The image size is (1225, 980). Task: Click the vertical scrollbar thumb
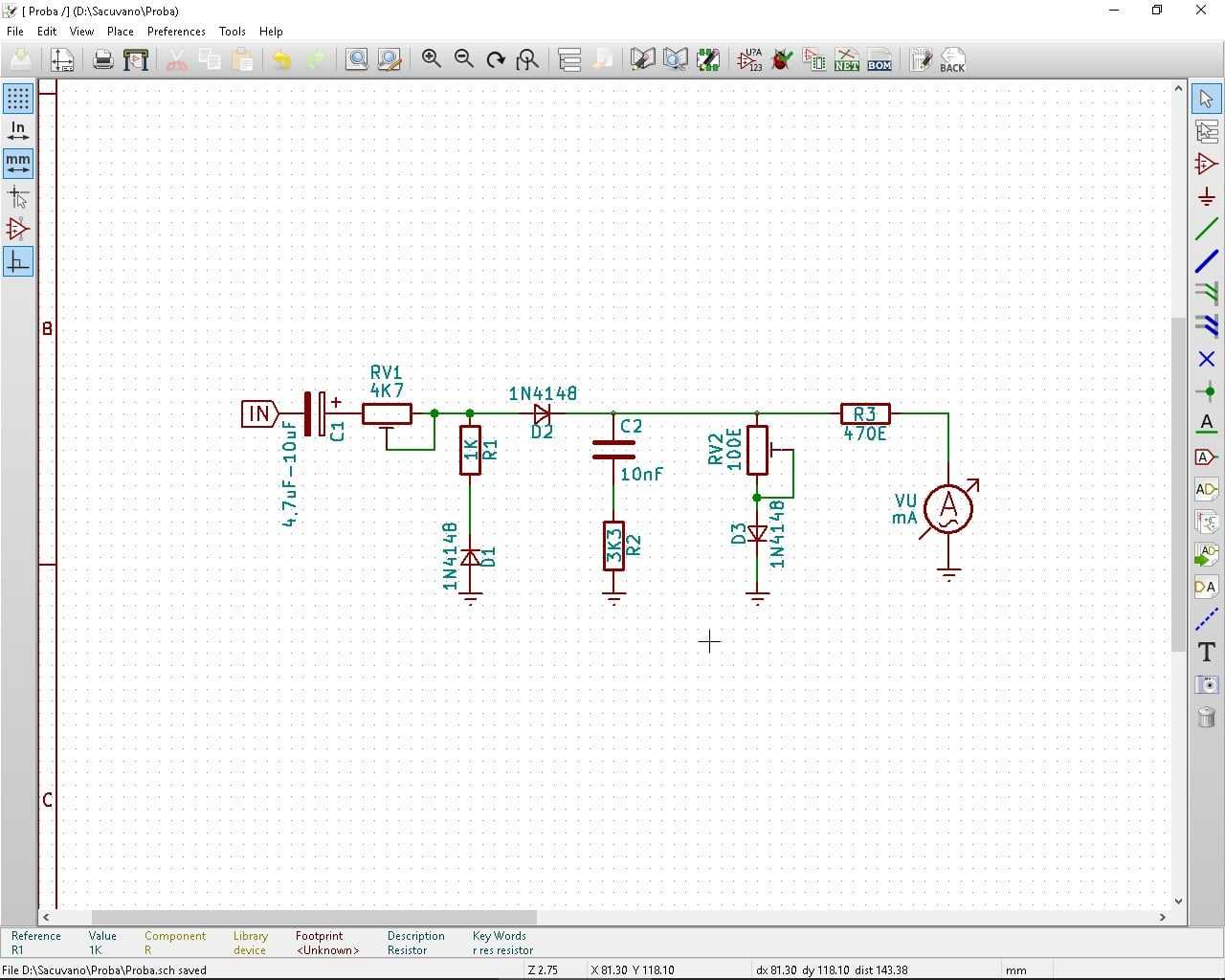click(x=1178, y=484)
